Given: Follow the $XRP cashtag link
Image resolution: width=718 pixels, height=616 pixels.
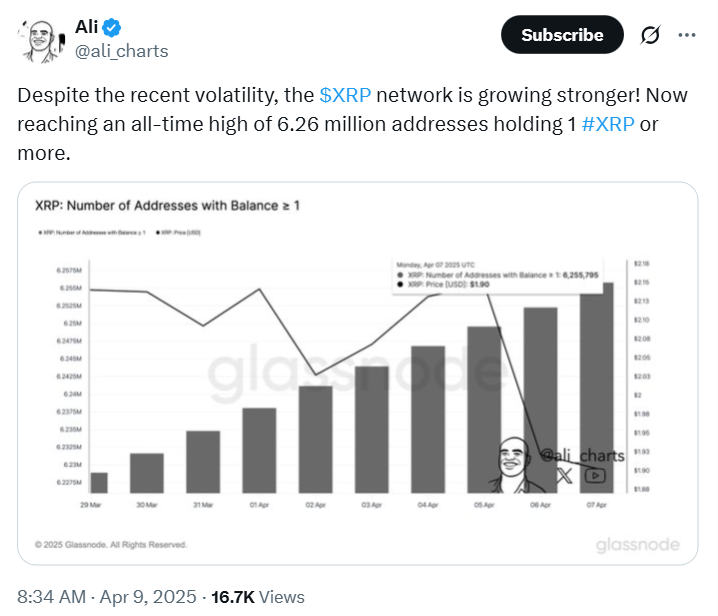Looking at the screenshot, I should (x=344, y=97).
